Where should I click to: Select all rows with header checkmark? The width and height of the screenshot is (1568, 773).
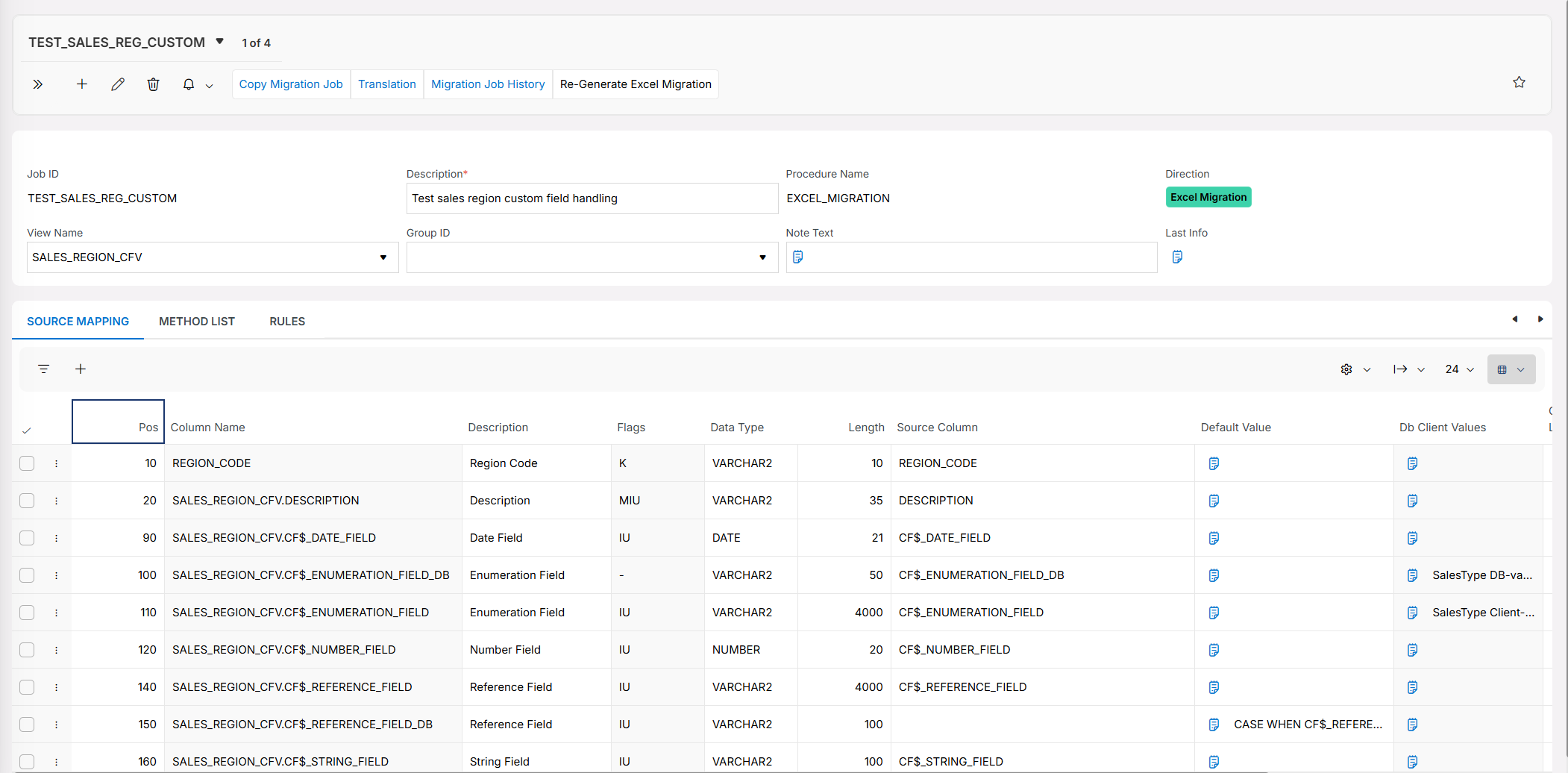tap(27, 431)
